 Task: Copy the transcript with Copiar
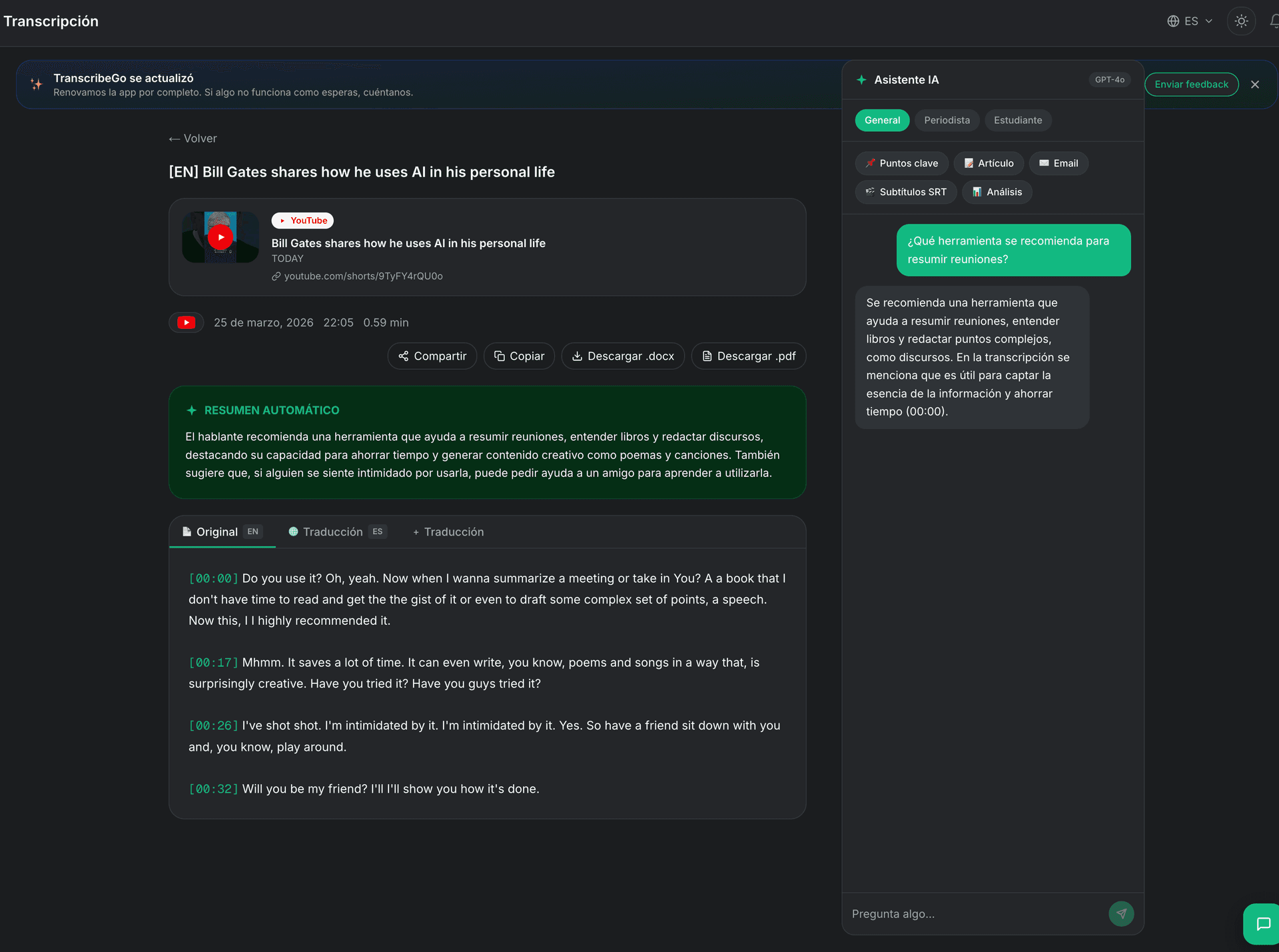[519, 356]
